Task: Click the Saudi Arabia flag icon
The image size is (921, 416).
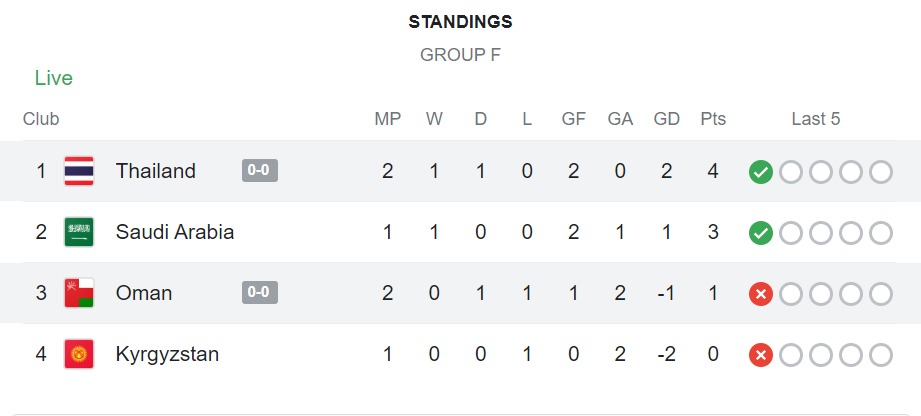Action: pyautogui.click(x=79, y=232)
